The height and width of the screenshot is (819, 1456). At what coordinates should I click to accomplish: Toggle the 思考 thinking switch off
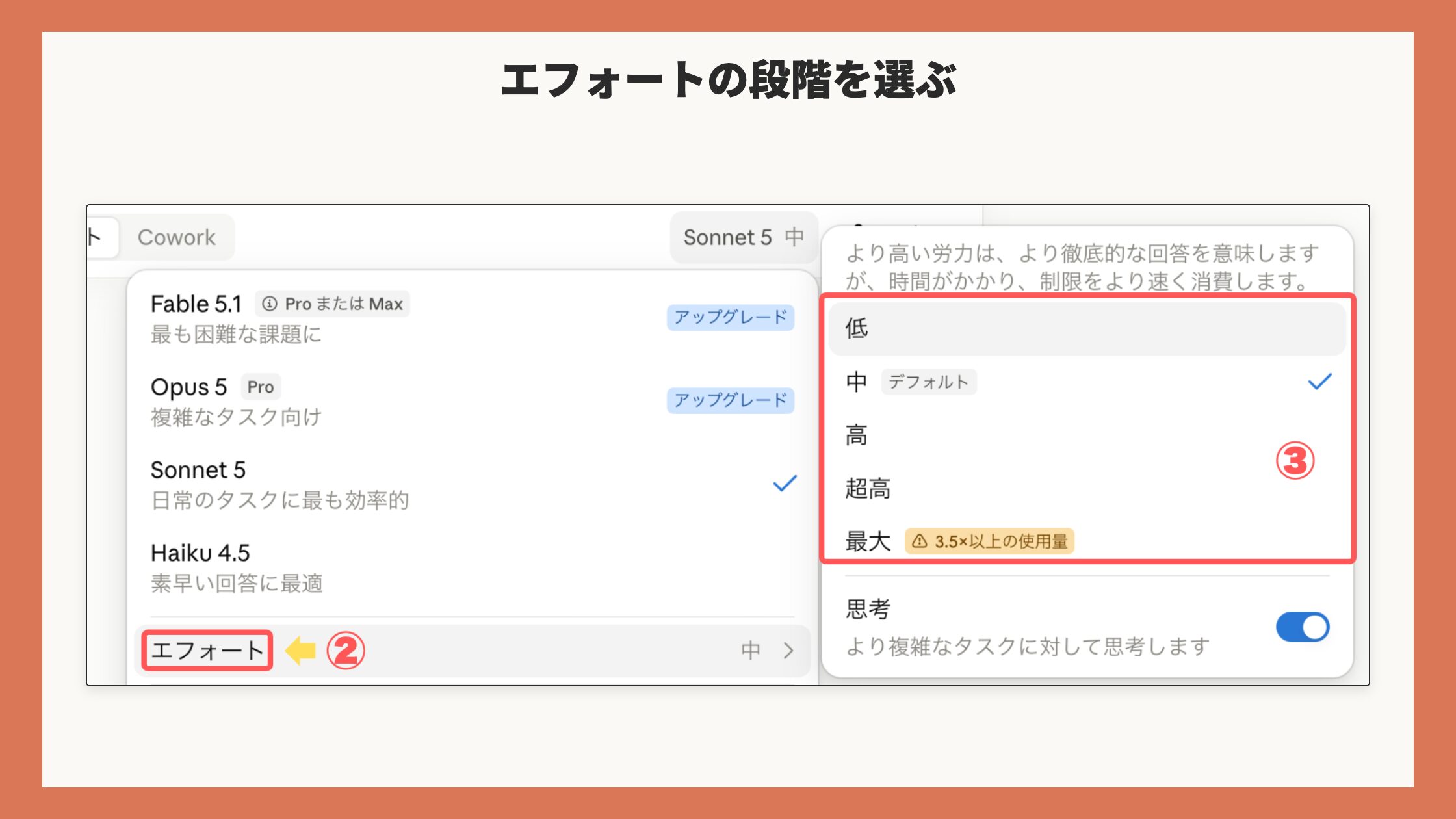coord(1303,627)
